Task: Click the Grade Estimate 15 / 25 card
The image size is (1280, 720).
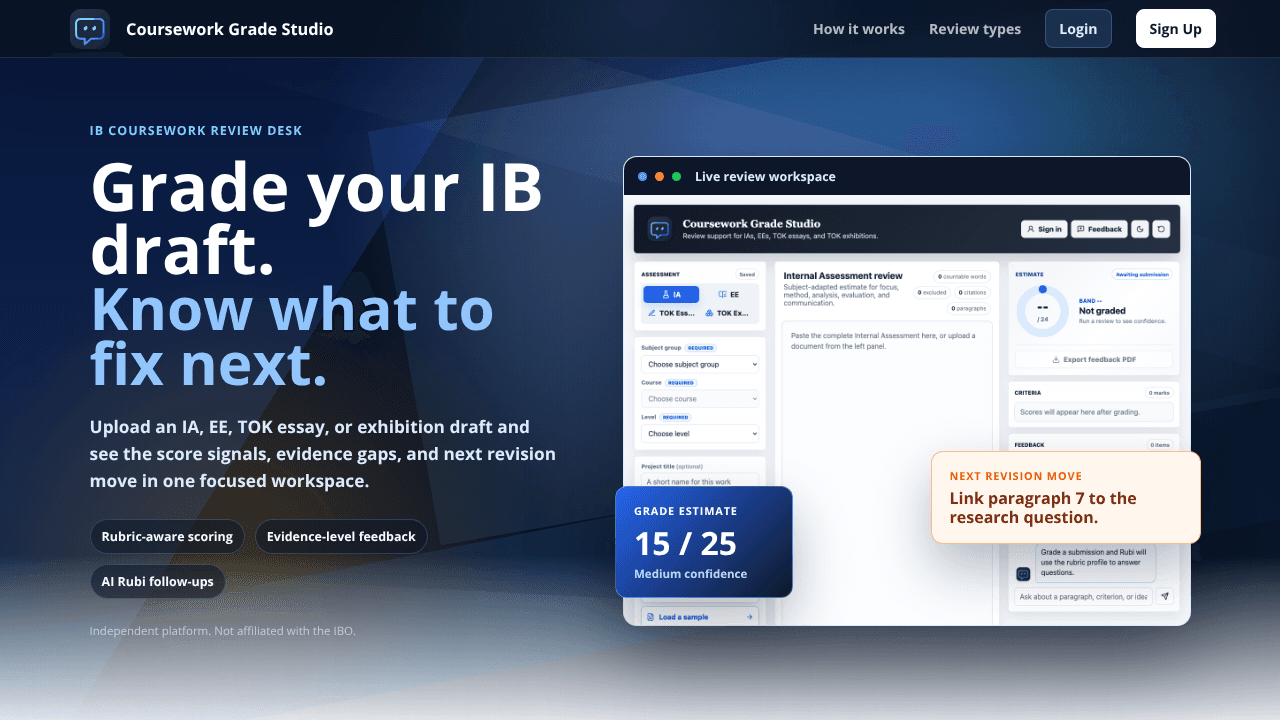Action: click(x=704, y=542)
